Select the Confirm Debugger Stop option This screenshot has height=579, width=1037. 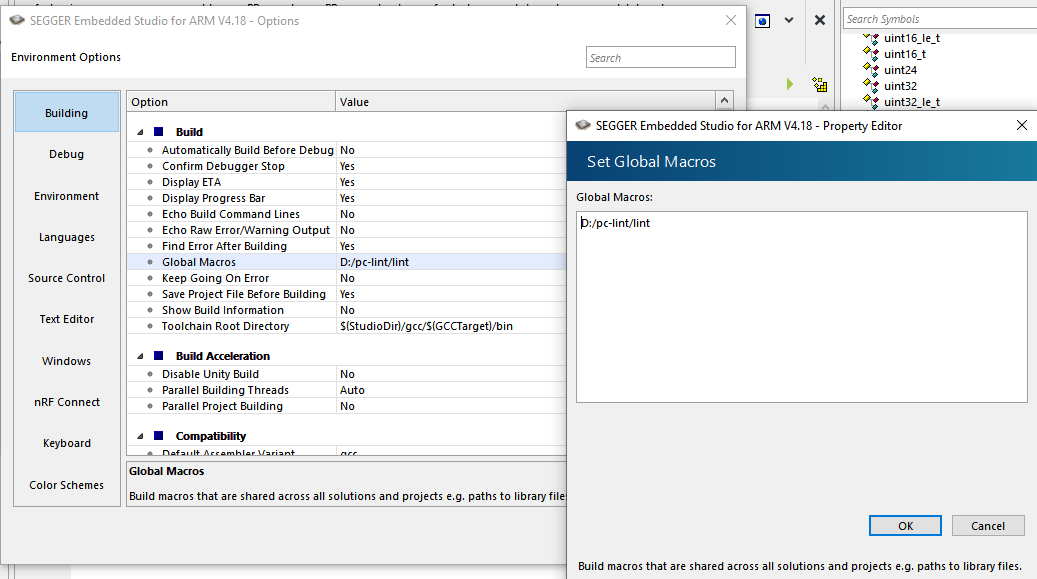223,166
